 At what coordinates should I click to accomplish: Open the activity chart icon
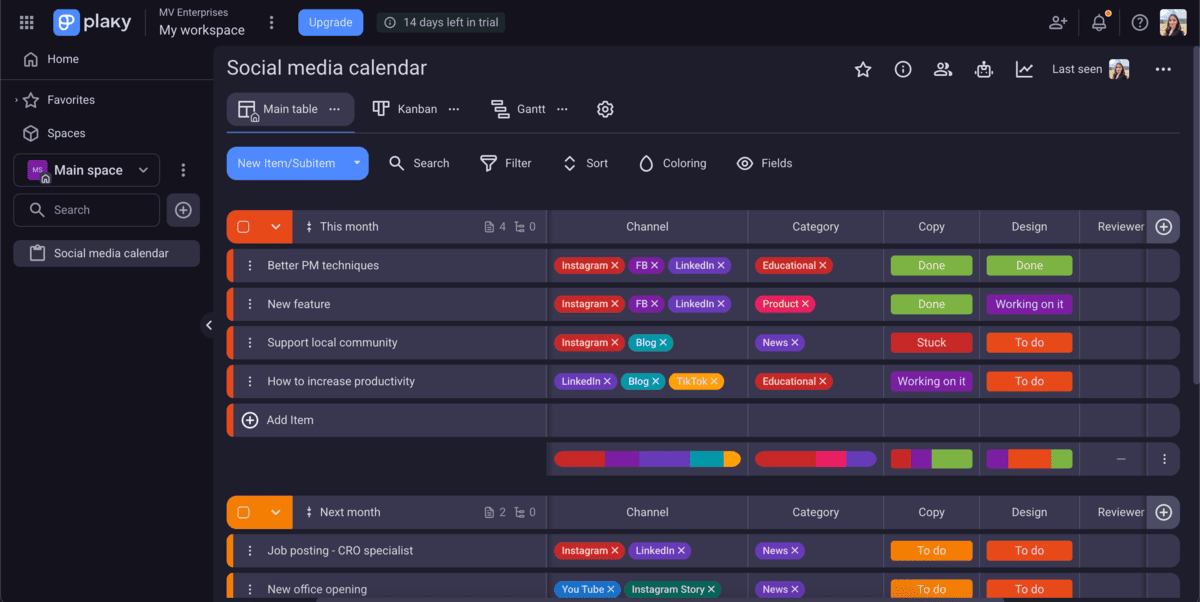click(1024, 69)
